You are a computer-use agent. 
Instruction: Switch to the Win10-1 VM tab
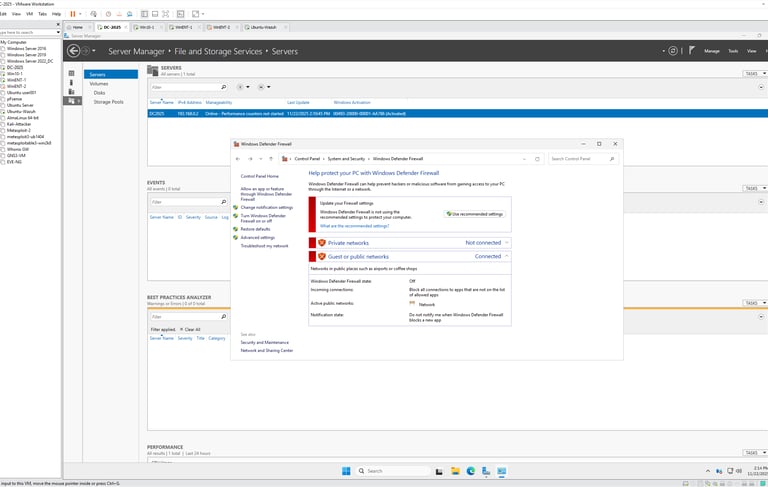click(x=146, y=27)
